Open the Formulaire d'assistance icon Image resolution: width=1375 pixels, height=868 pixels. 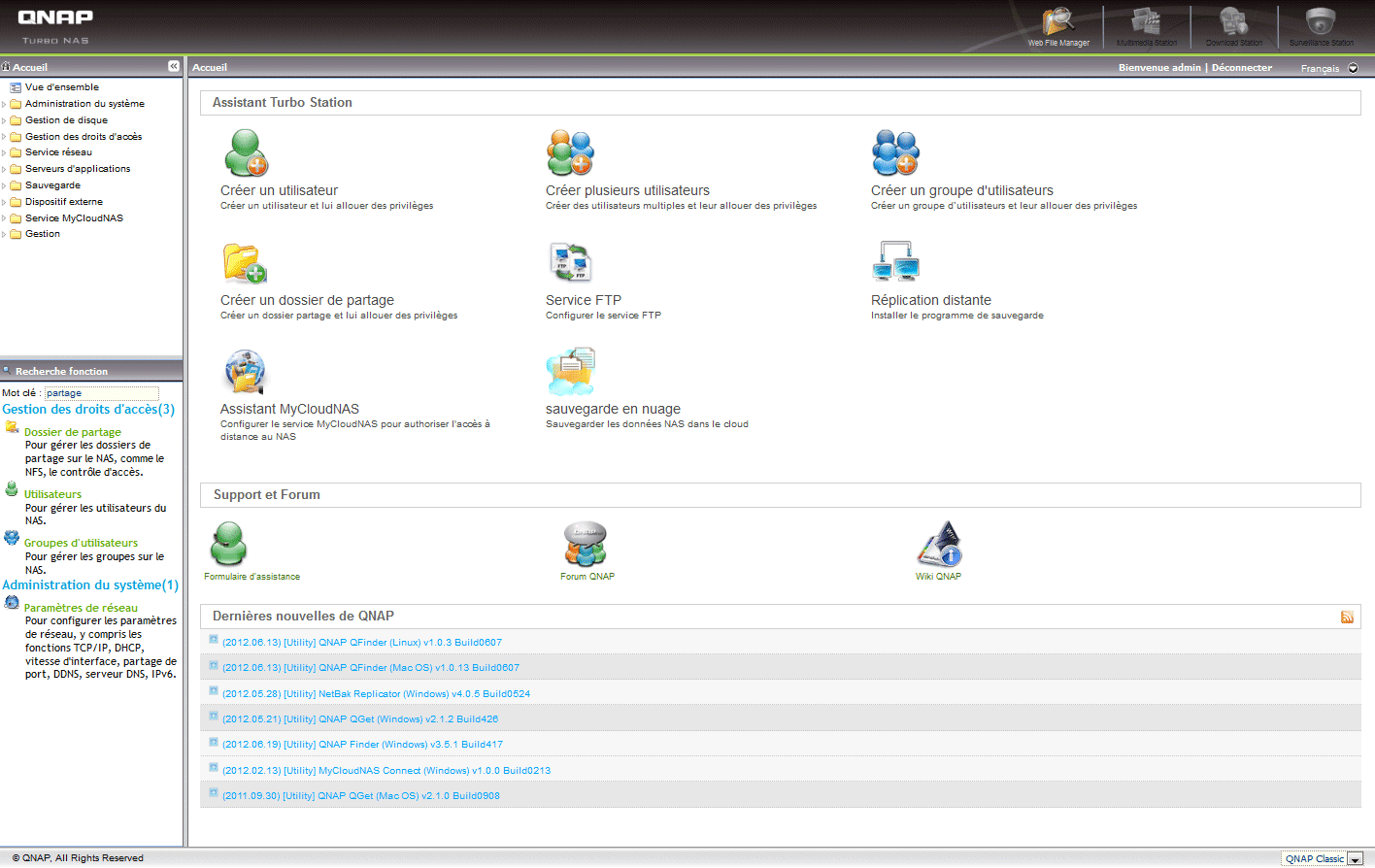229,544
